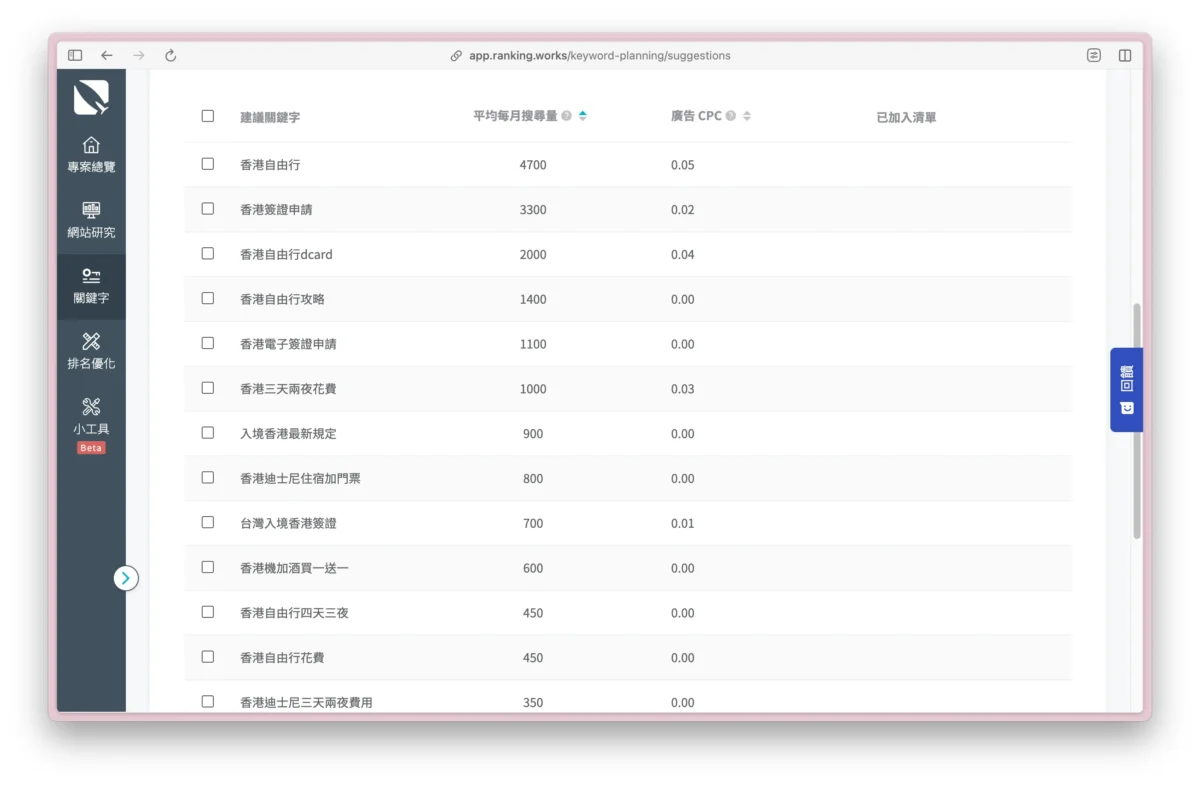This screenshot has height=785, width=1200.
Task: Click the CPC value 0.02
Action: click(683, 210)
